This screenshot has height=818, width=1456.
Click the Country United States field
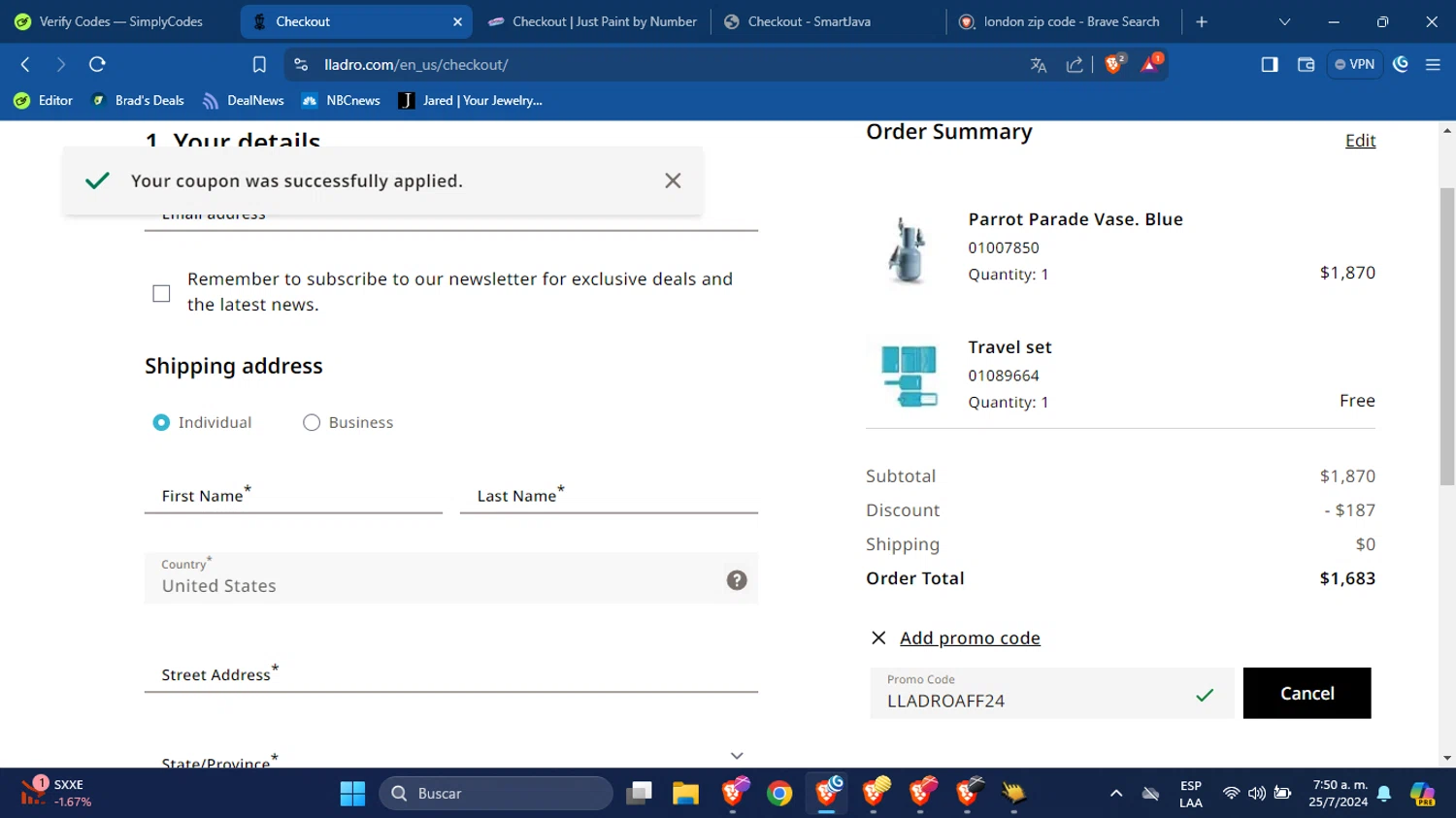click(x=451, y=578)
